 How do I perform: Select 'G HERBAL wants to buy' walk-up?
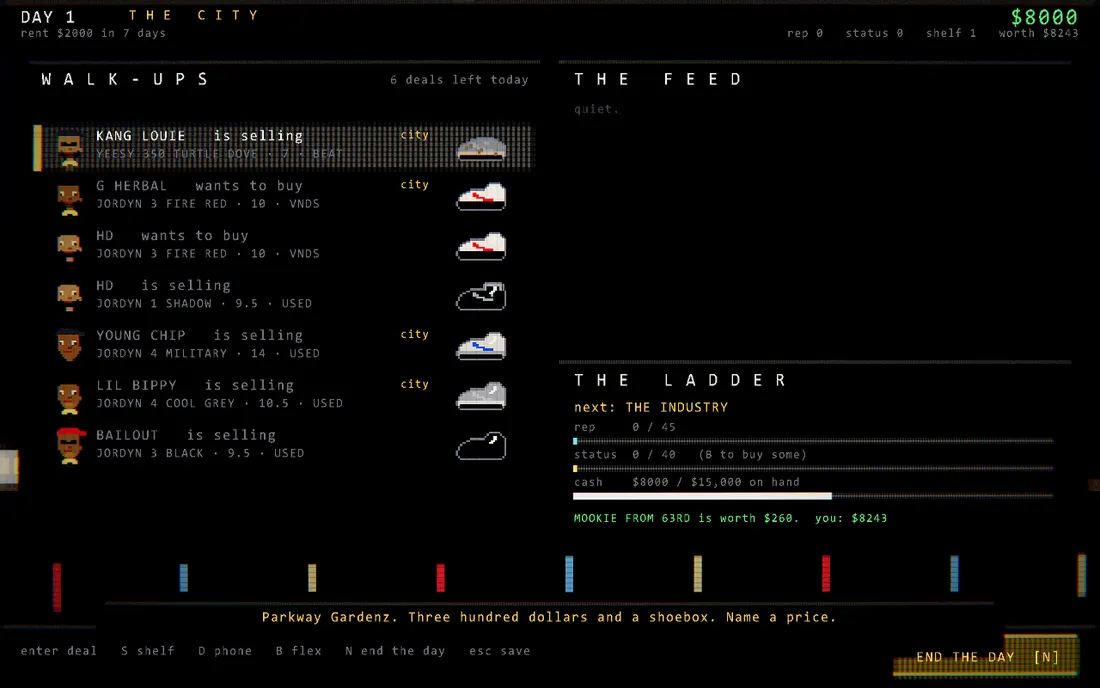pyautogui.click(x=284, y=197)
